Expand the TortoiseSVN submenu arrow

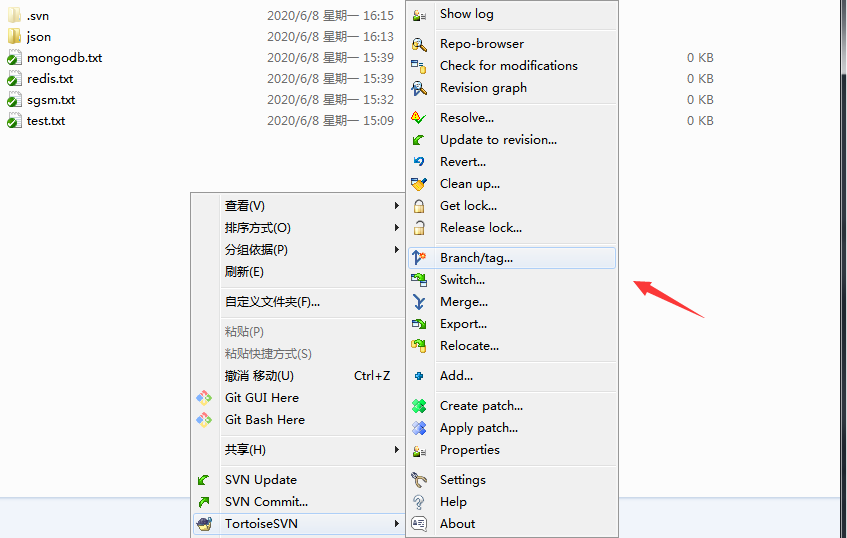396,524
